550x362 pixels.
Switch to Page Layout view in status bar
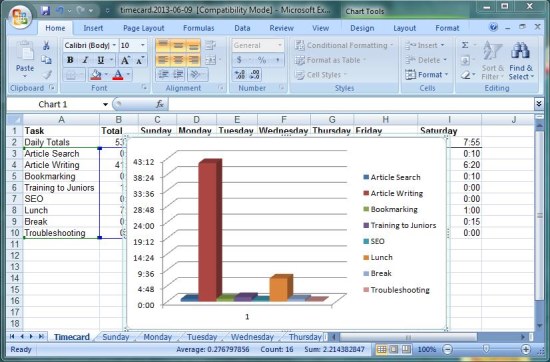click(394, 349)
